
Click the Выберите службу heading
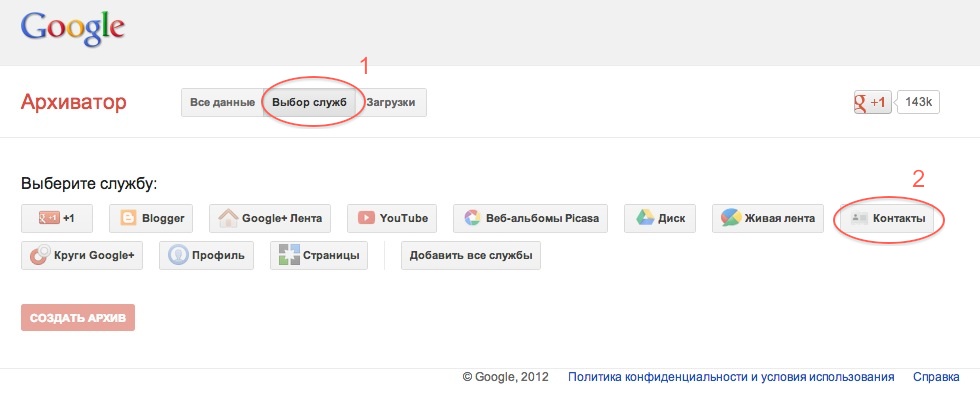pyautogui.click(x=89, y=184)
